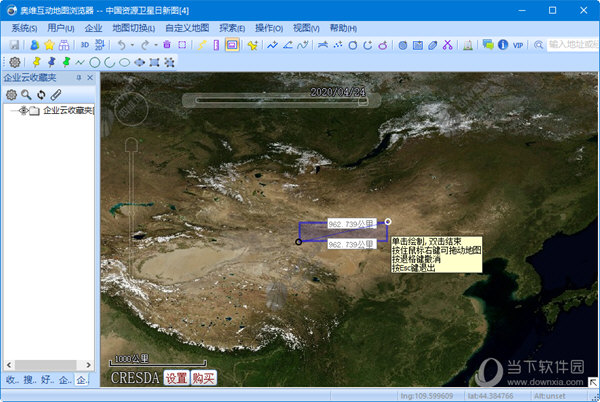
Task: Click the four-way move arrows icon
Action: click(x=139, y=62)
